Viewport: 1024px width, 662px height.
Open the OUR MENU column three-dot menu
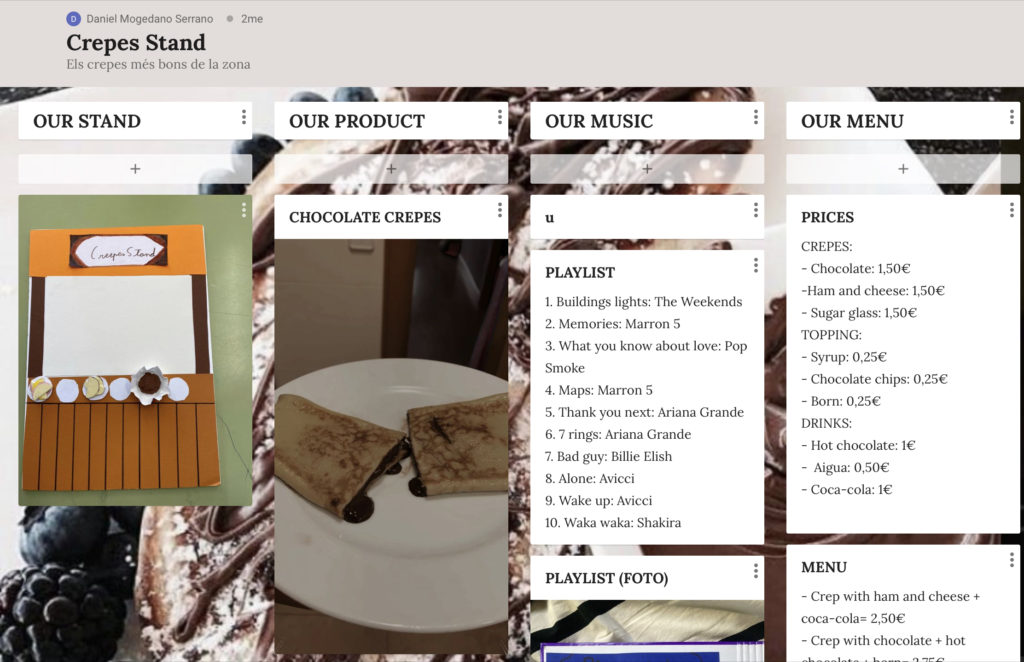(x=1012, y=117)
